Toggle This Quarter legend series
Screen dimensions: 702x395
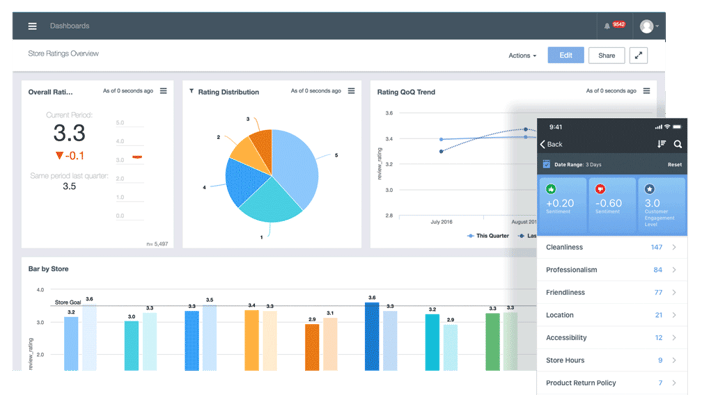click(488, 236)
